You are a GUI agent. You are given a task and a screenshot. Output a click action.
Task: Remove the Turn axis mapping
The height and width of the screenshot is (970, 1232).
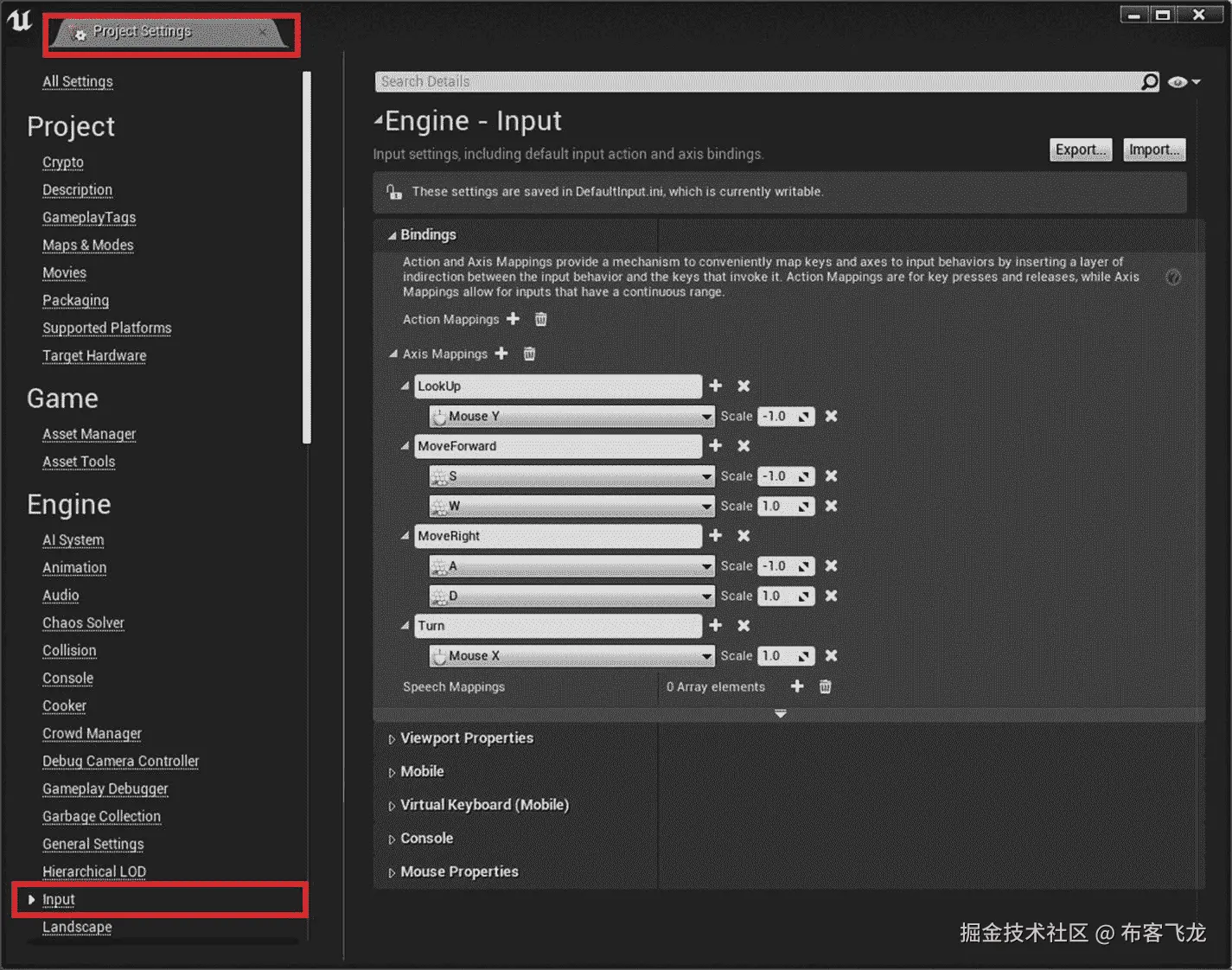pyautogui.click(x=744, y=625)
